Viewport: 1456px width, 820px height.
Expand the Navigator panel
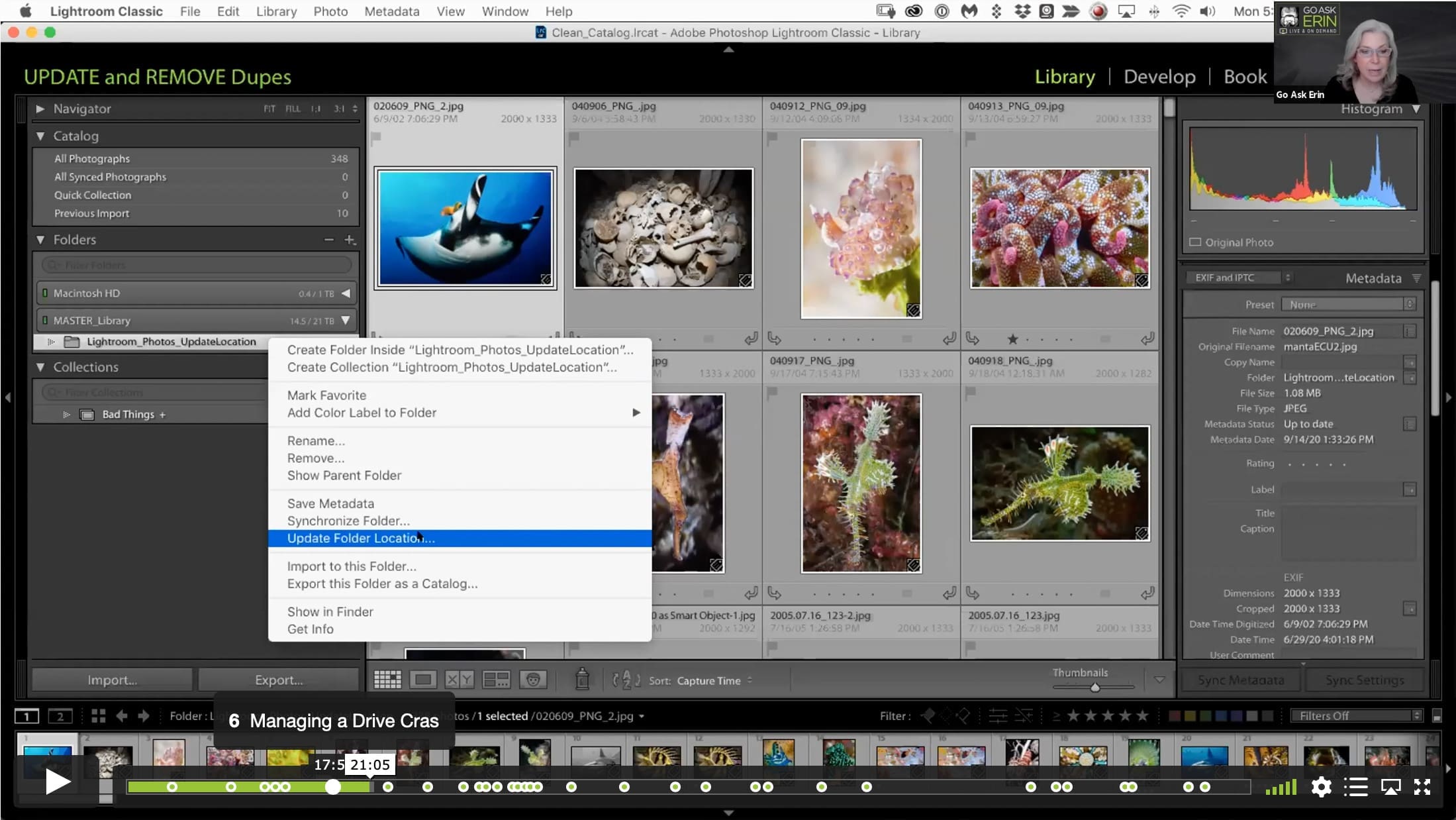click(x=40, y=109)
